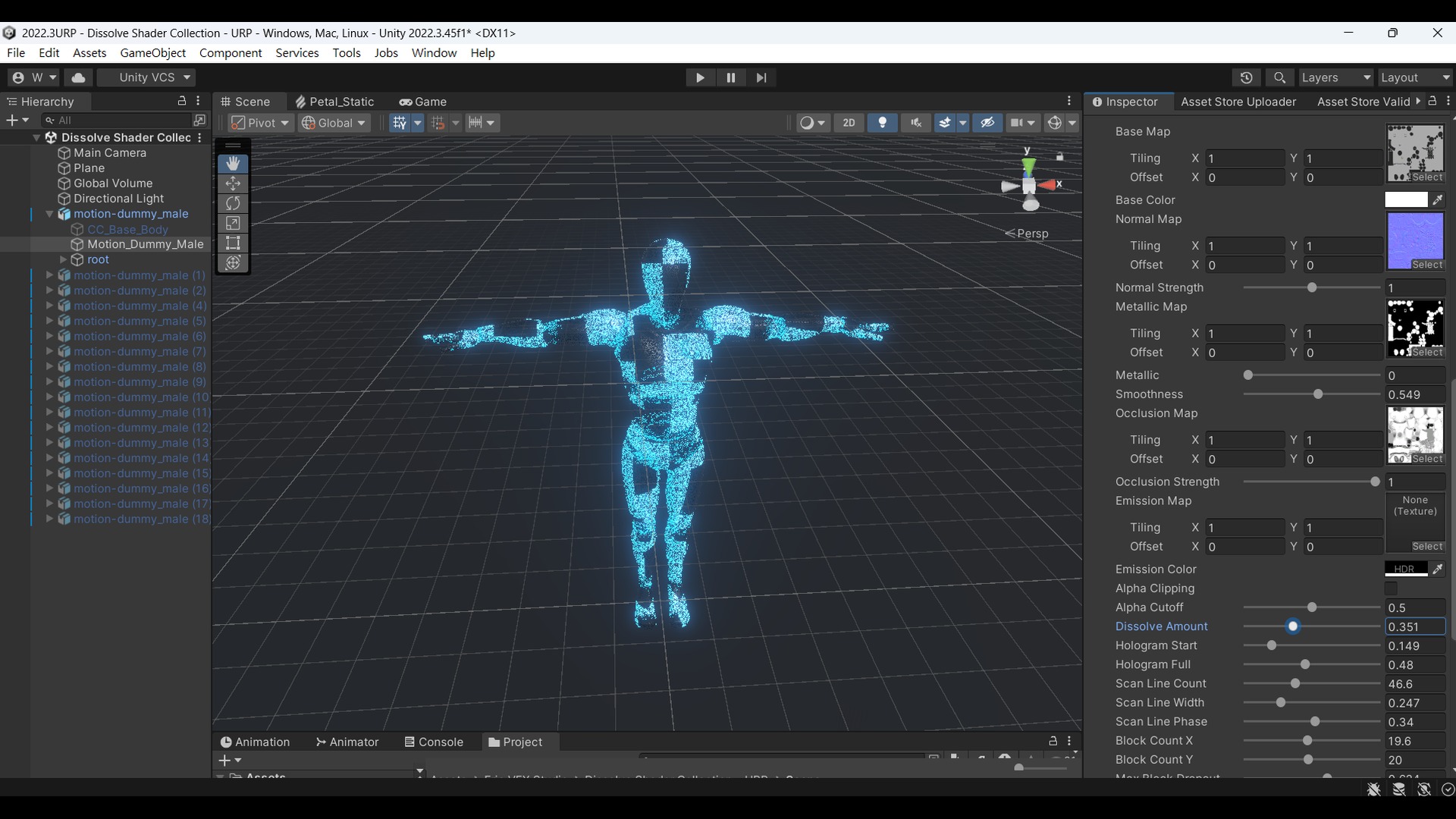Click the Smoothness slider handle

click(1318, 394)
